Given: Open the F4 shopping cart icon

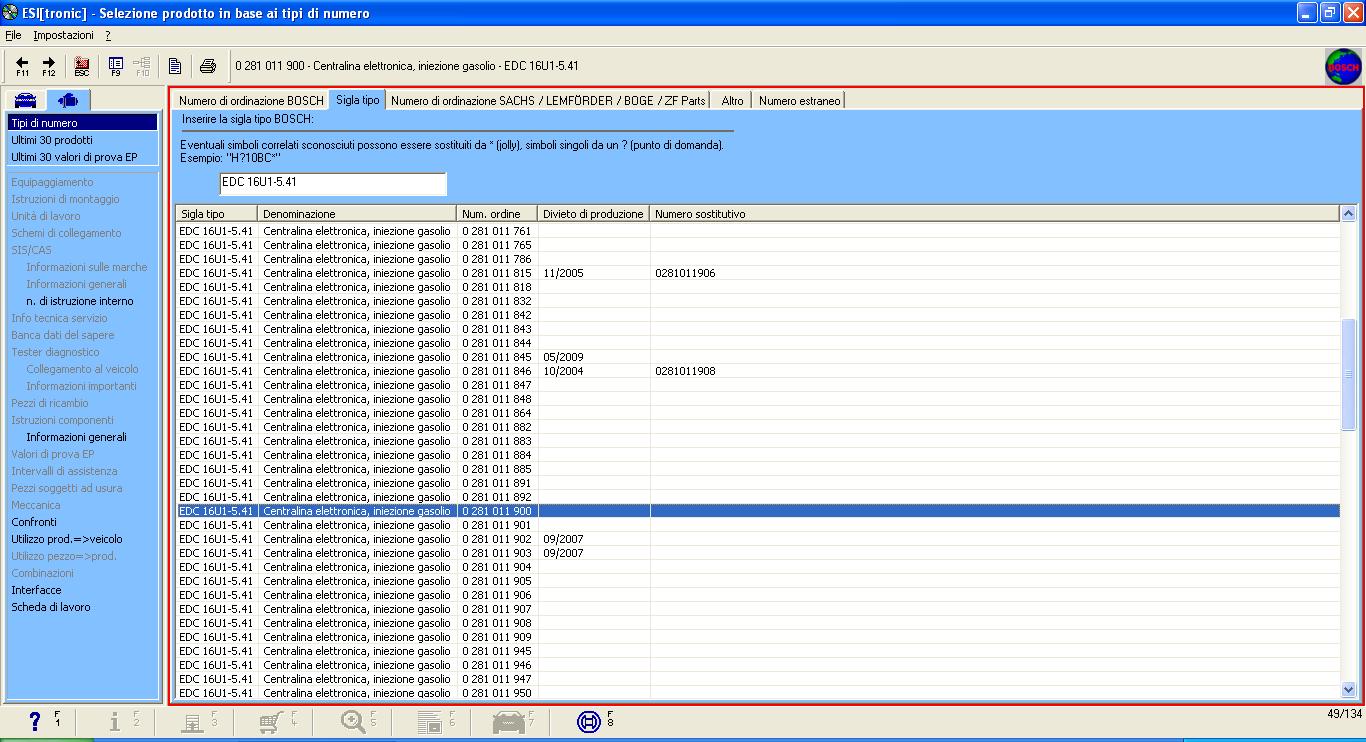Looking at the screenshot, I should point(270,721).
